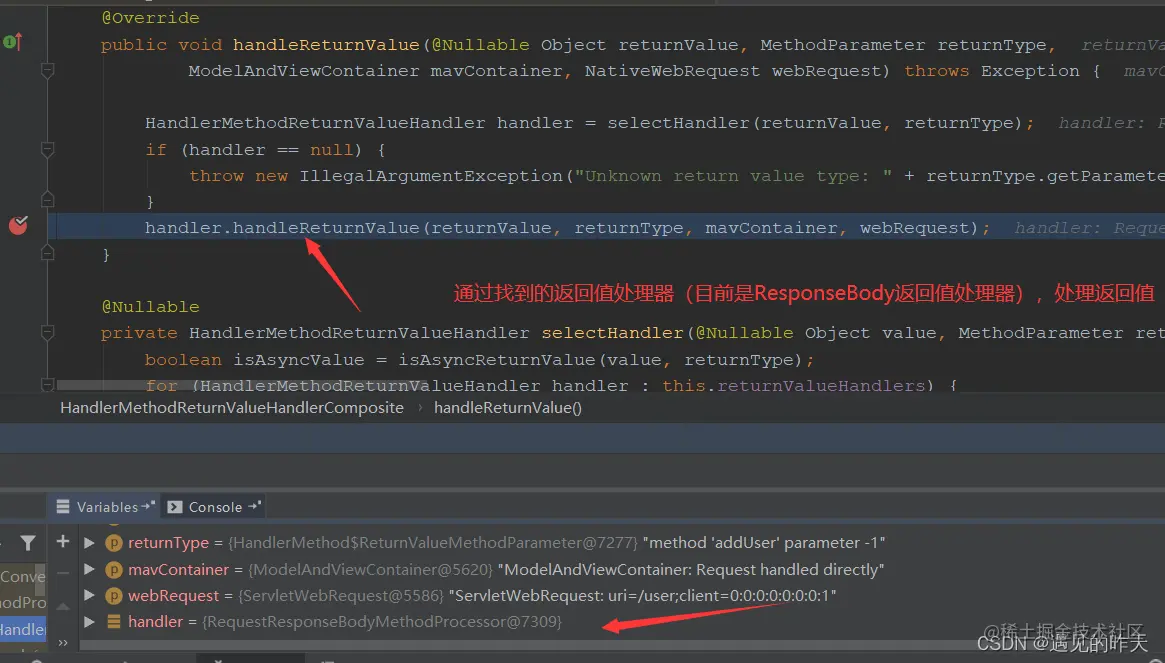Image resolution: width=1165 pixels, height=663 pixels.
Task: Click the HandlerMethodReturnValueHandler type in handler declaration
Action: click(315, 123)
